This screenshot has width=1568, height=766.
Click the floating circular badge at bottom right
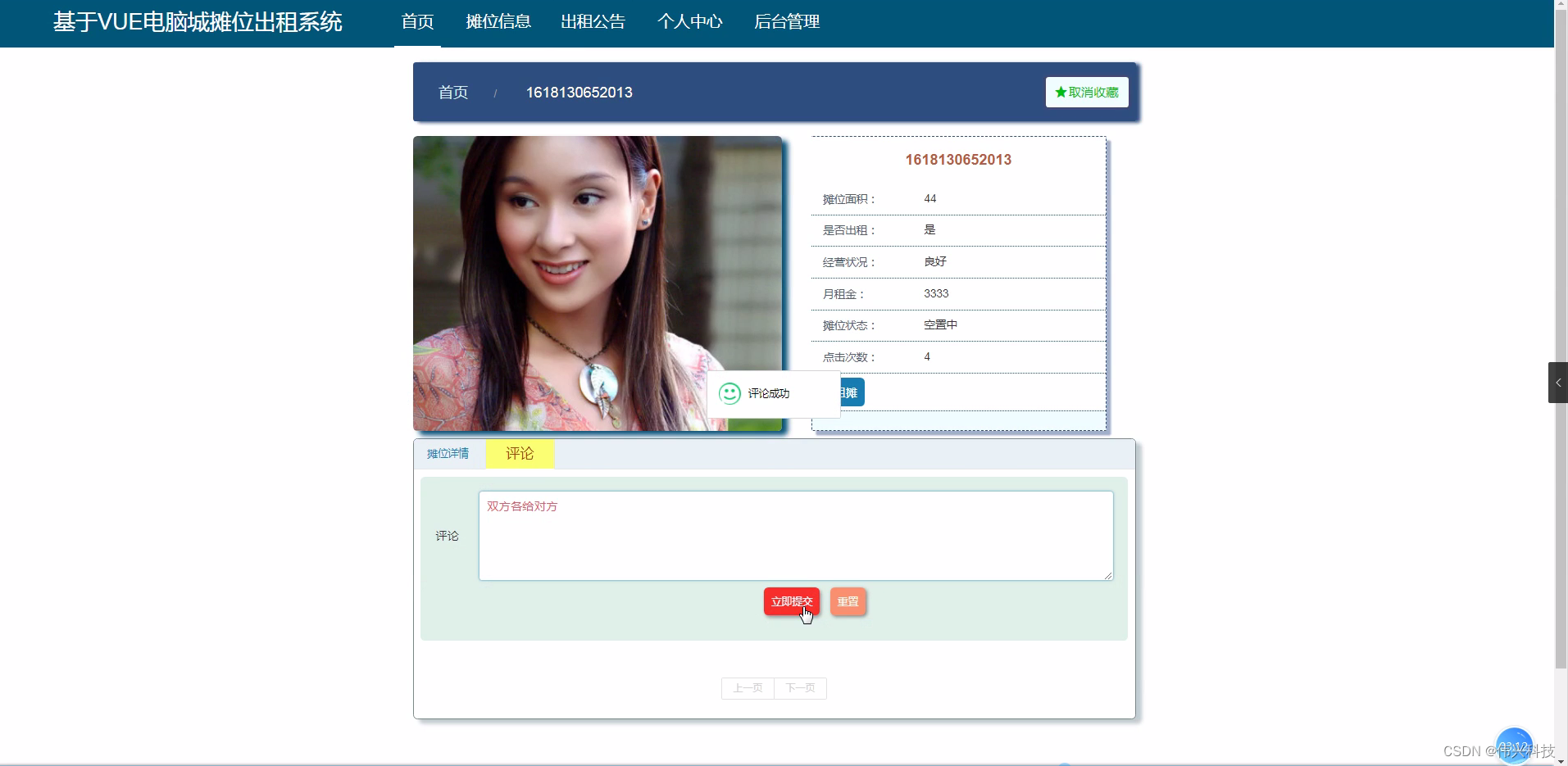(x=1516, y=746)
